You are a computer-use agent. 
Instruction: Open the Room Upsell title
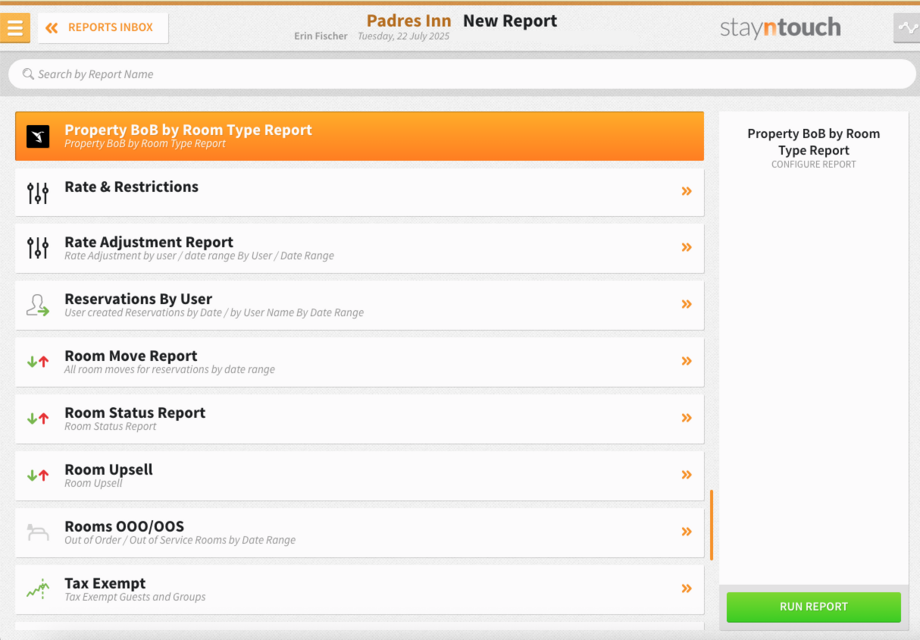[x=109, y=469]
